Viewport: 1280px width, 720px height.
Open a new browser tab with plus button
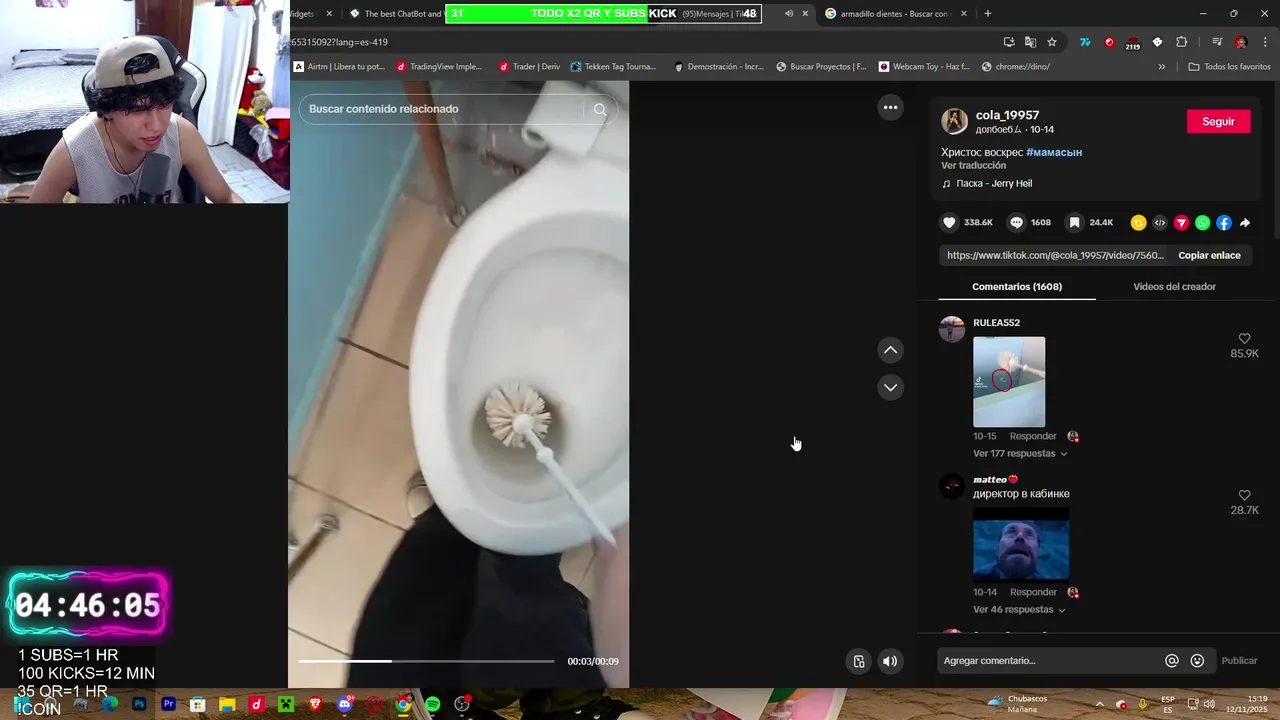coord(988,14)
